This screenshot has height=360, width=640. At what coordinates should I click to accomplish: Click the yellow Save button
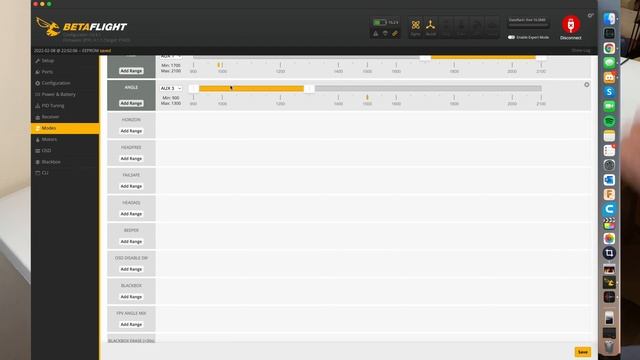tap(582, 352)
